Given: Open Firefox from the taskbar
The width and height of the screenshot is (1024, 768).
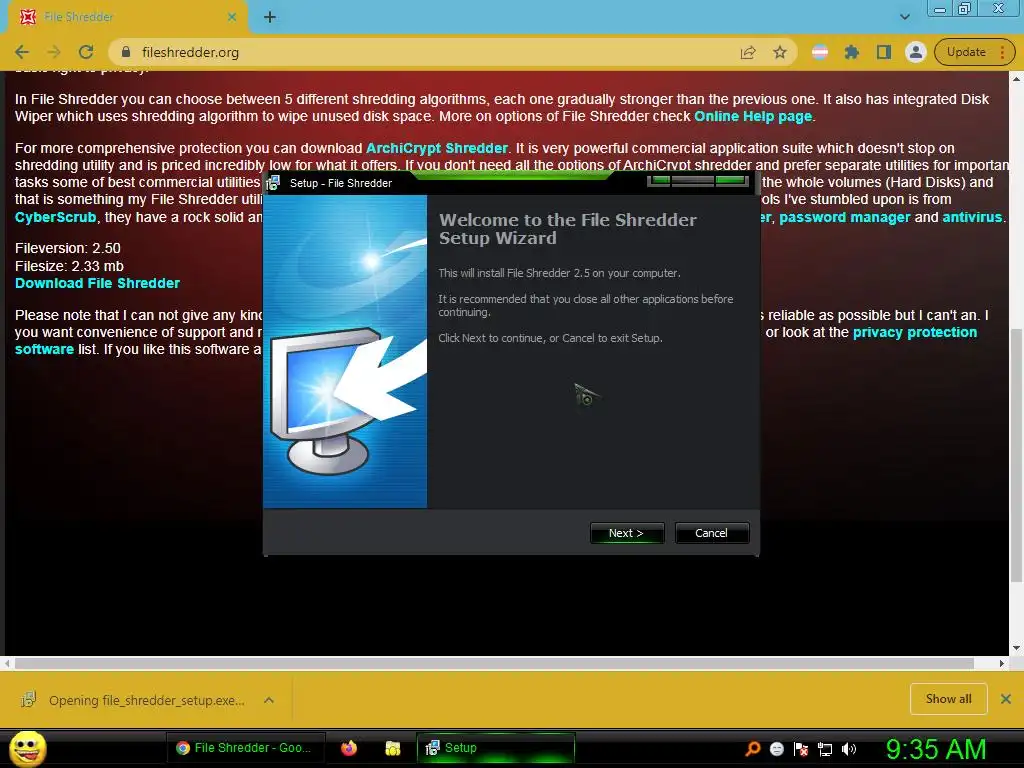Looking at the screenshot, I should tap(349, 748).
